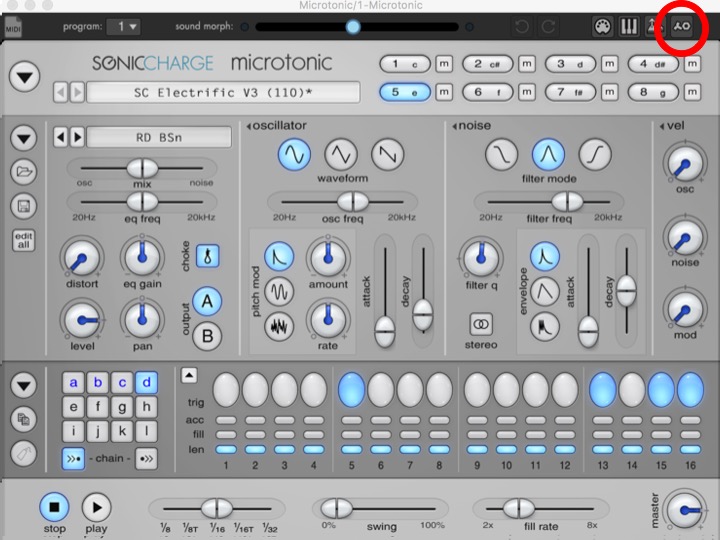Select drum channel 7 f#

point(570,92)
